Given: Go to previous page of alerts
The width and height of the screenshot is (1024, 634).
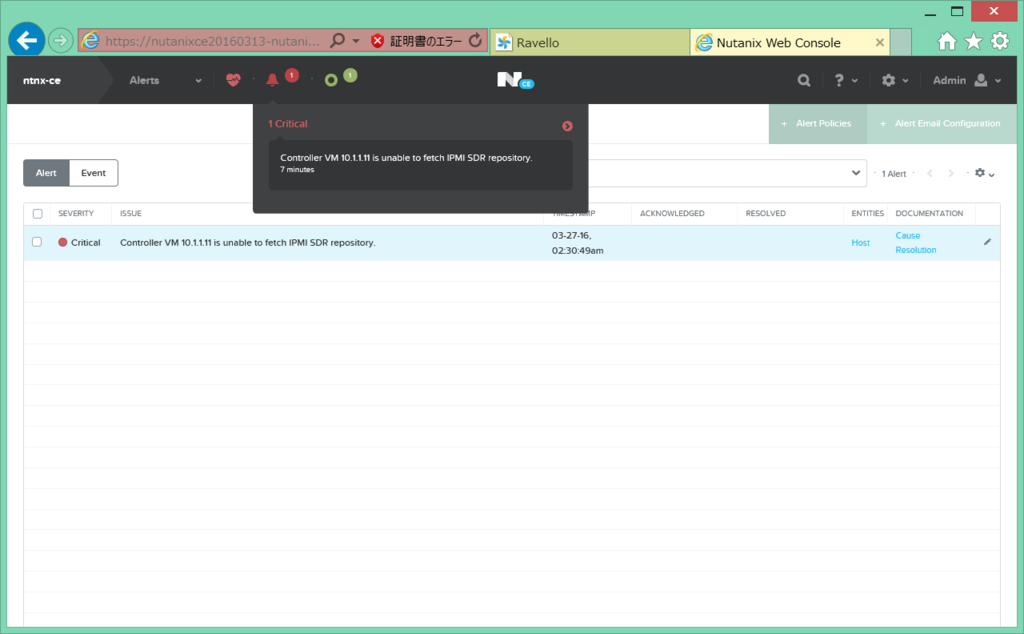Looking at the screenshot, I should (x=930, y=173).
